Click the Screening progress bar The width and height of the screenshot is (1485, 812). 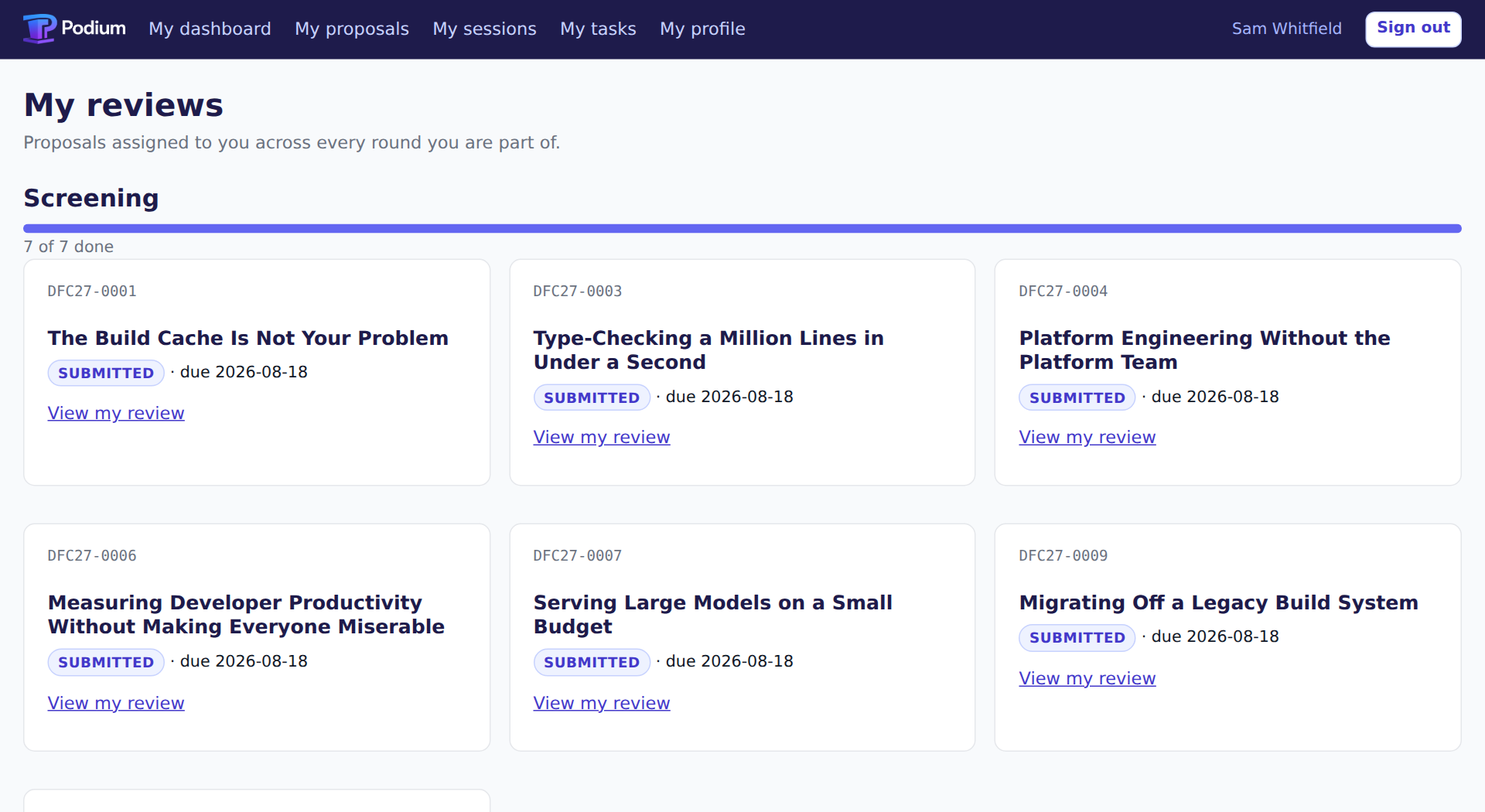[x=742, y=228]
